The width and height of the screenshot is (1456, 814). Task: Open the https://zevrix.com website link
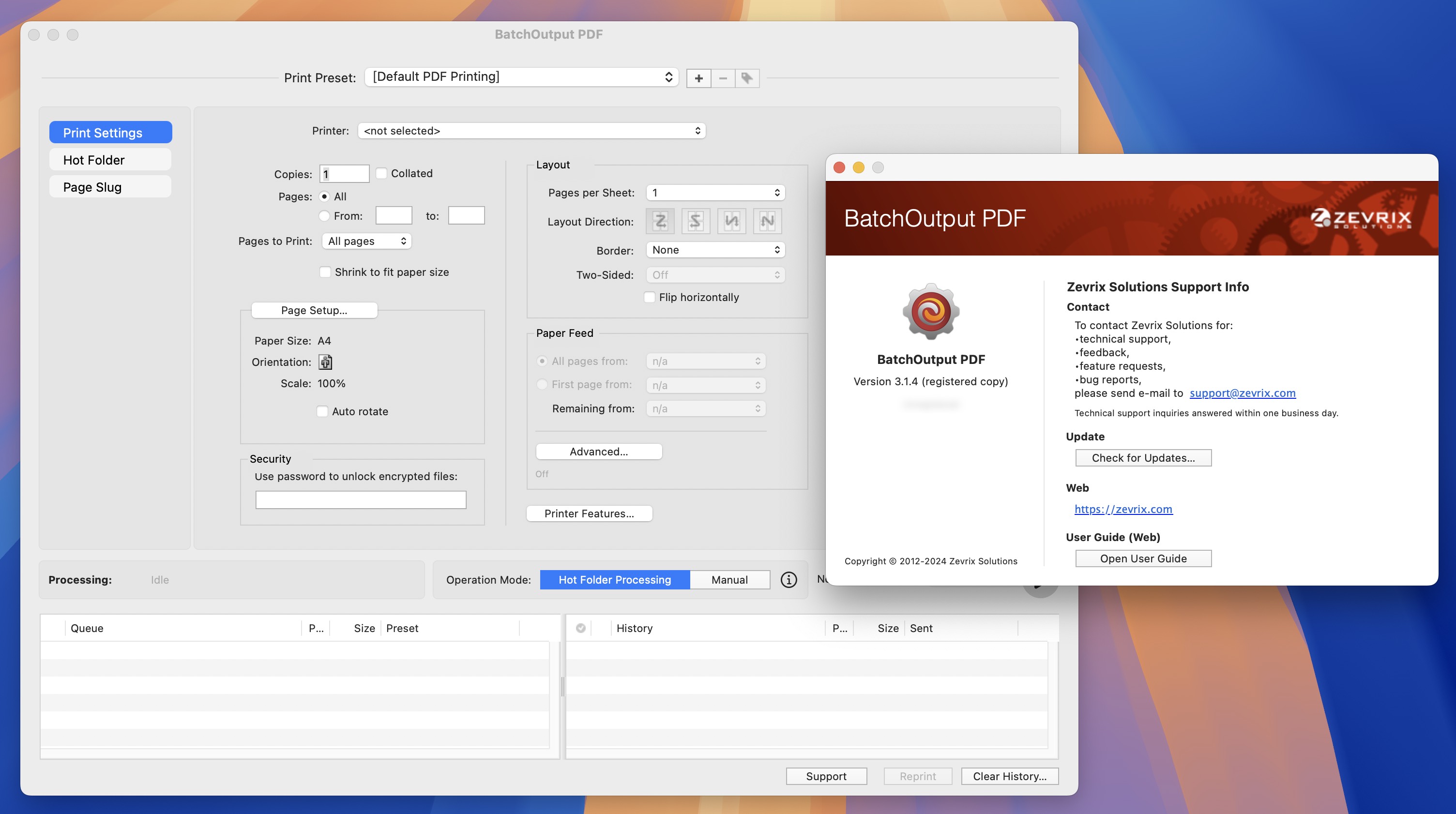click(1122, 508)
